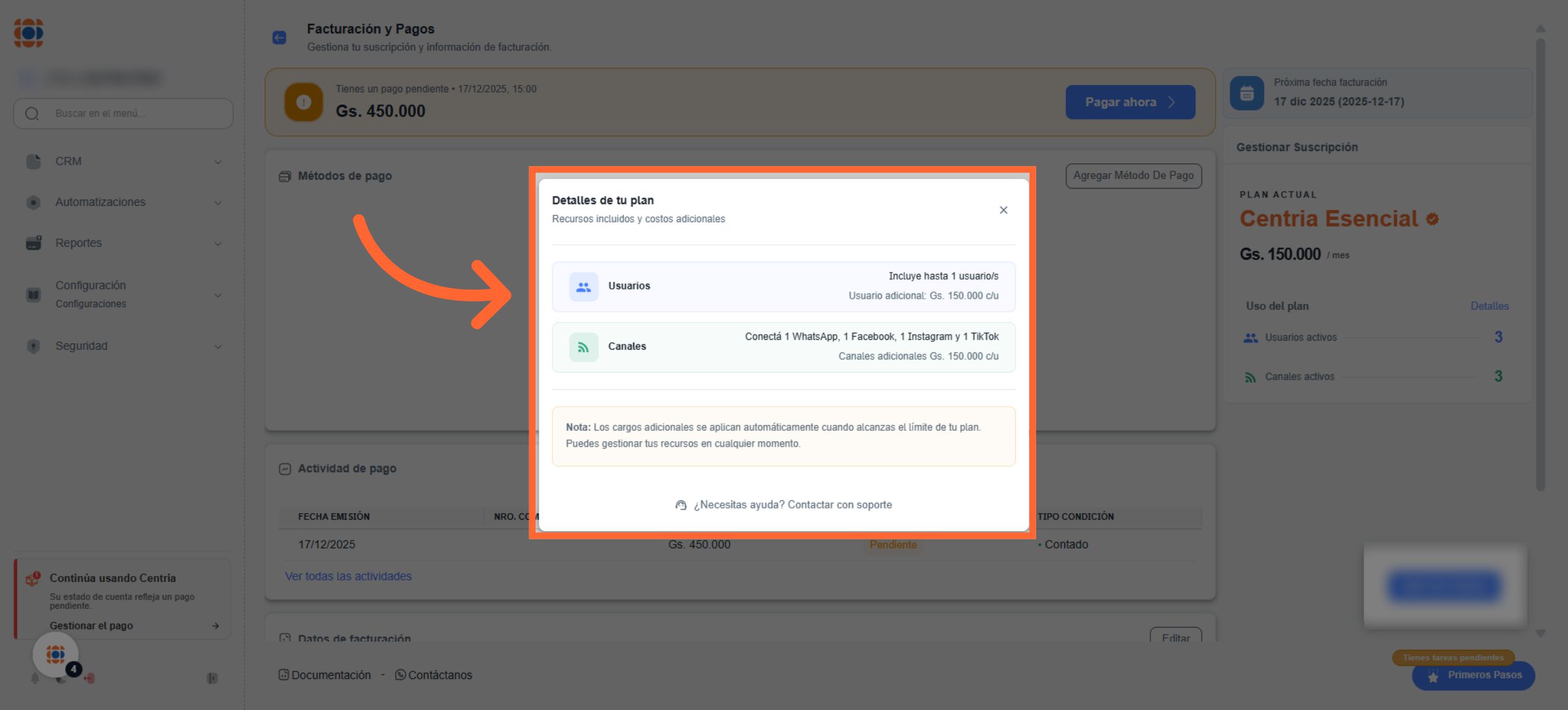This screenshot has height=710, width=1568.
Task: Open the floating Centria chat bubble
Action: tap(56, 654)
